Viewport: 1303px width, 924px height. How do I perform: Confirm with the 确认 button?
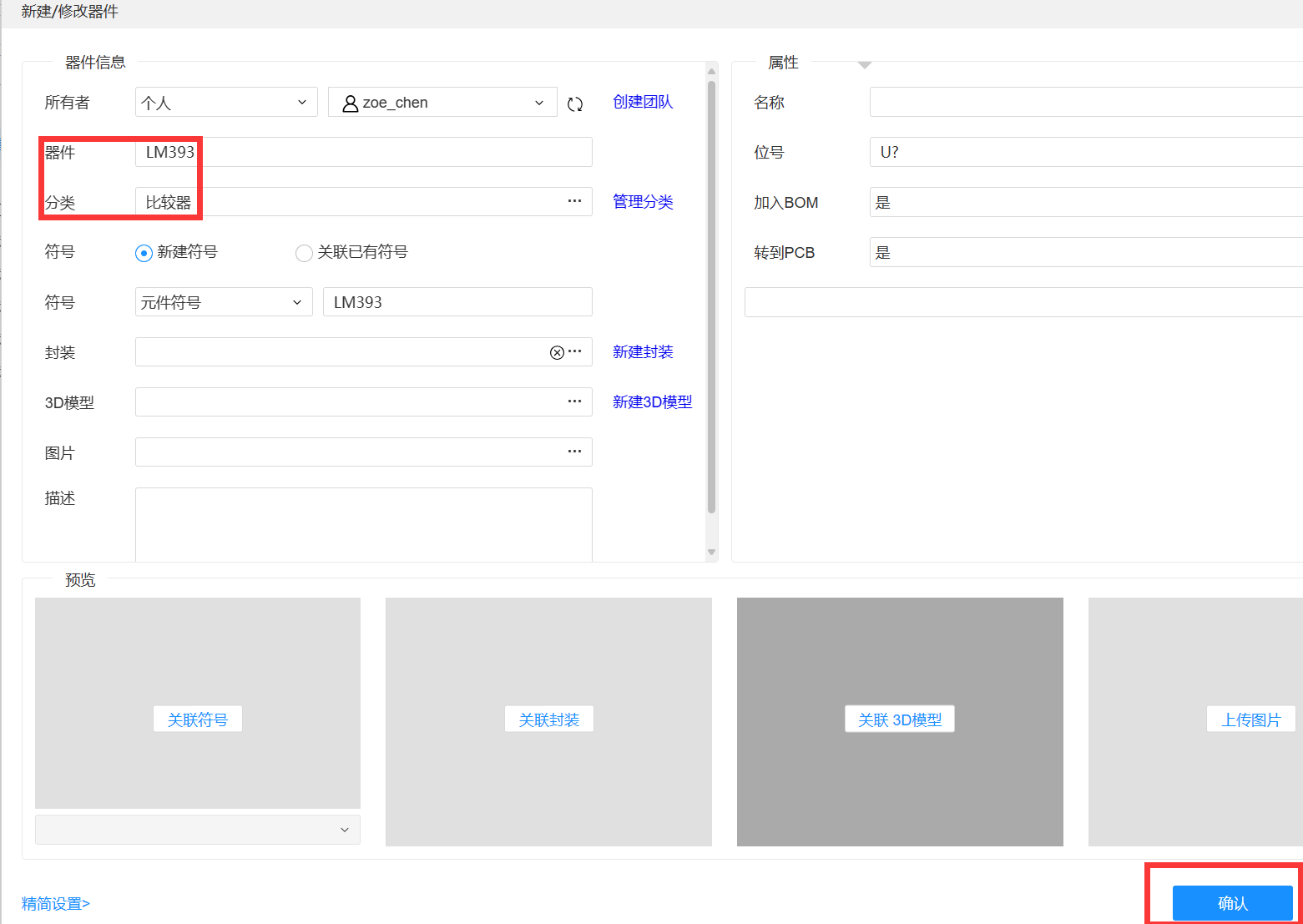point(1232,903)
